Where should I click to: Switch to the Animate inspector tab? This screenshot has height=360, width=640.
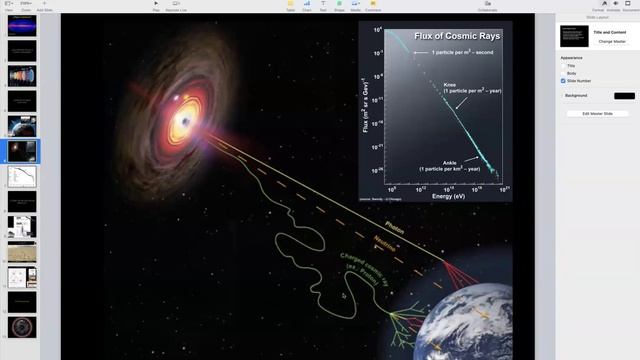pyautogui.click(x=616, y=3)
